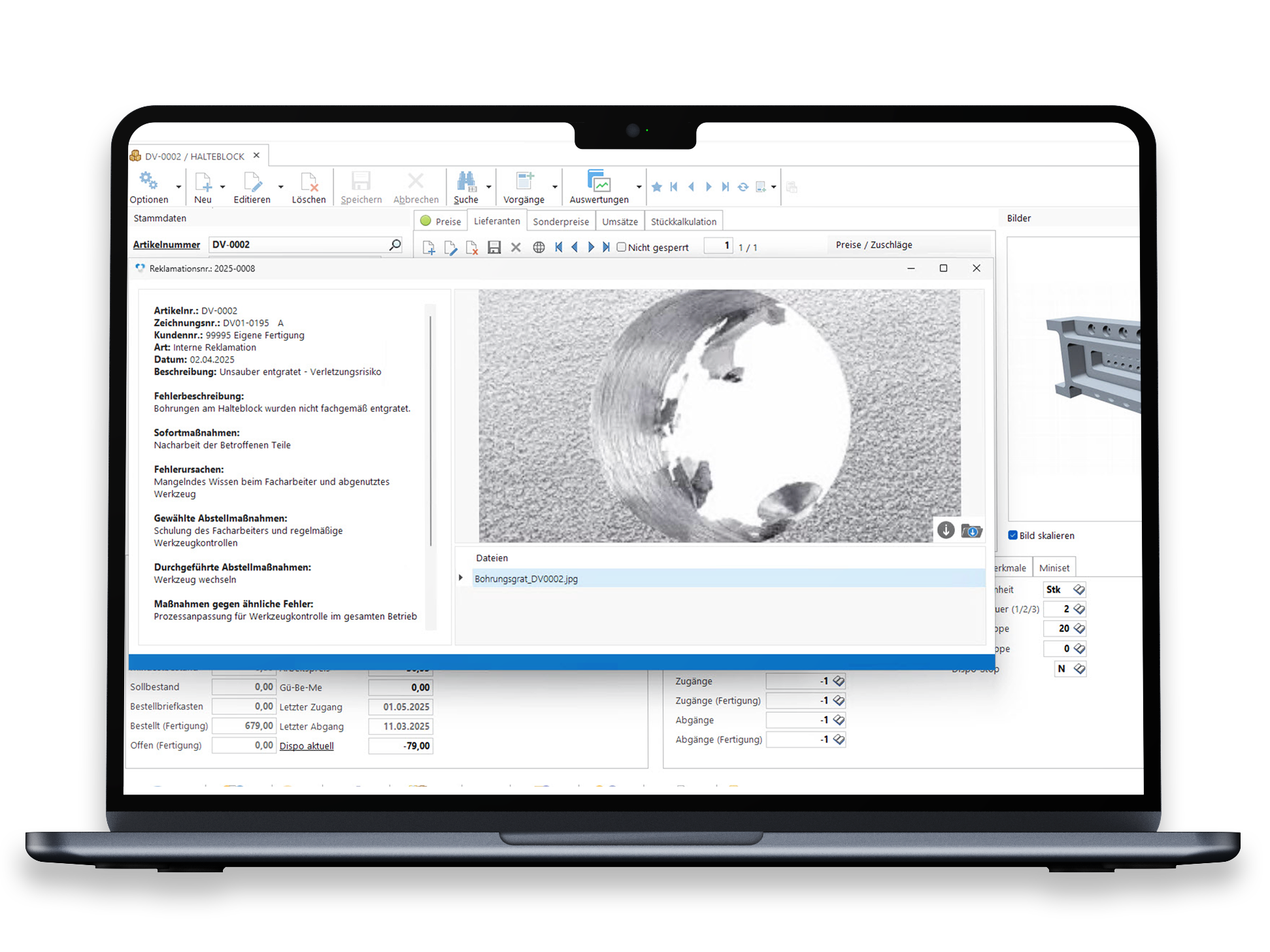This screenshot has height=952, width=1270.
Task: Click the Artikelnummer label link
Action: (167, 244)
